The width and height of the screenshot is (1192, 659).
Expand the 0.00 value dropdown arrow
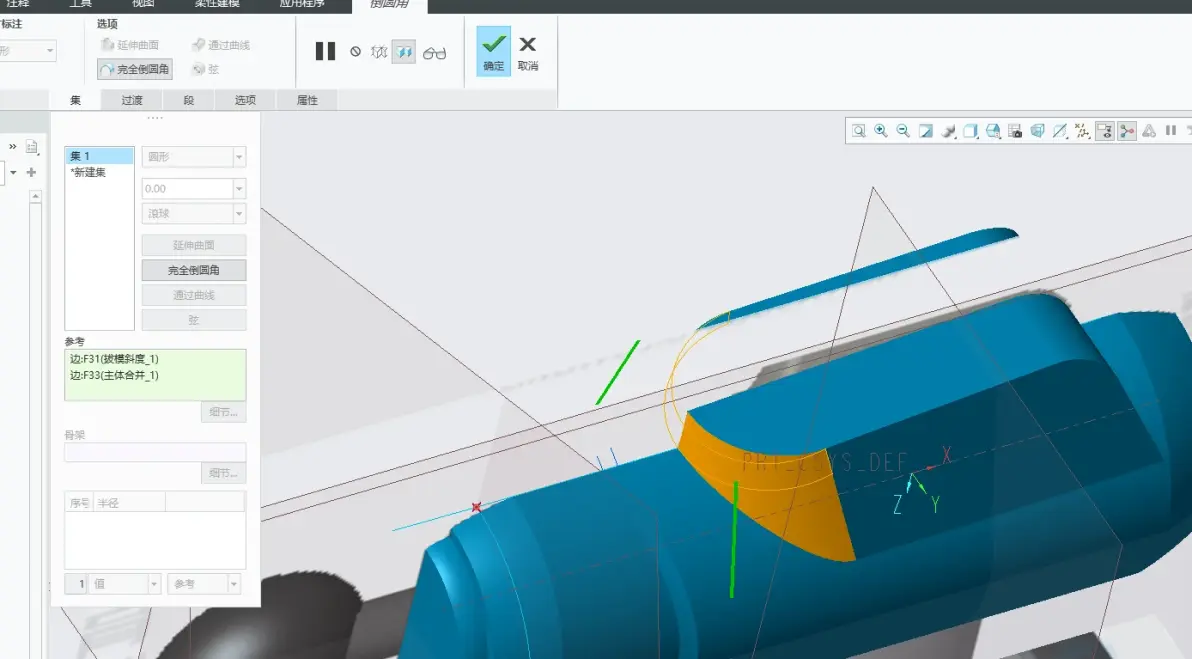(239, 189)
